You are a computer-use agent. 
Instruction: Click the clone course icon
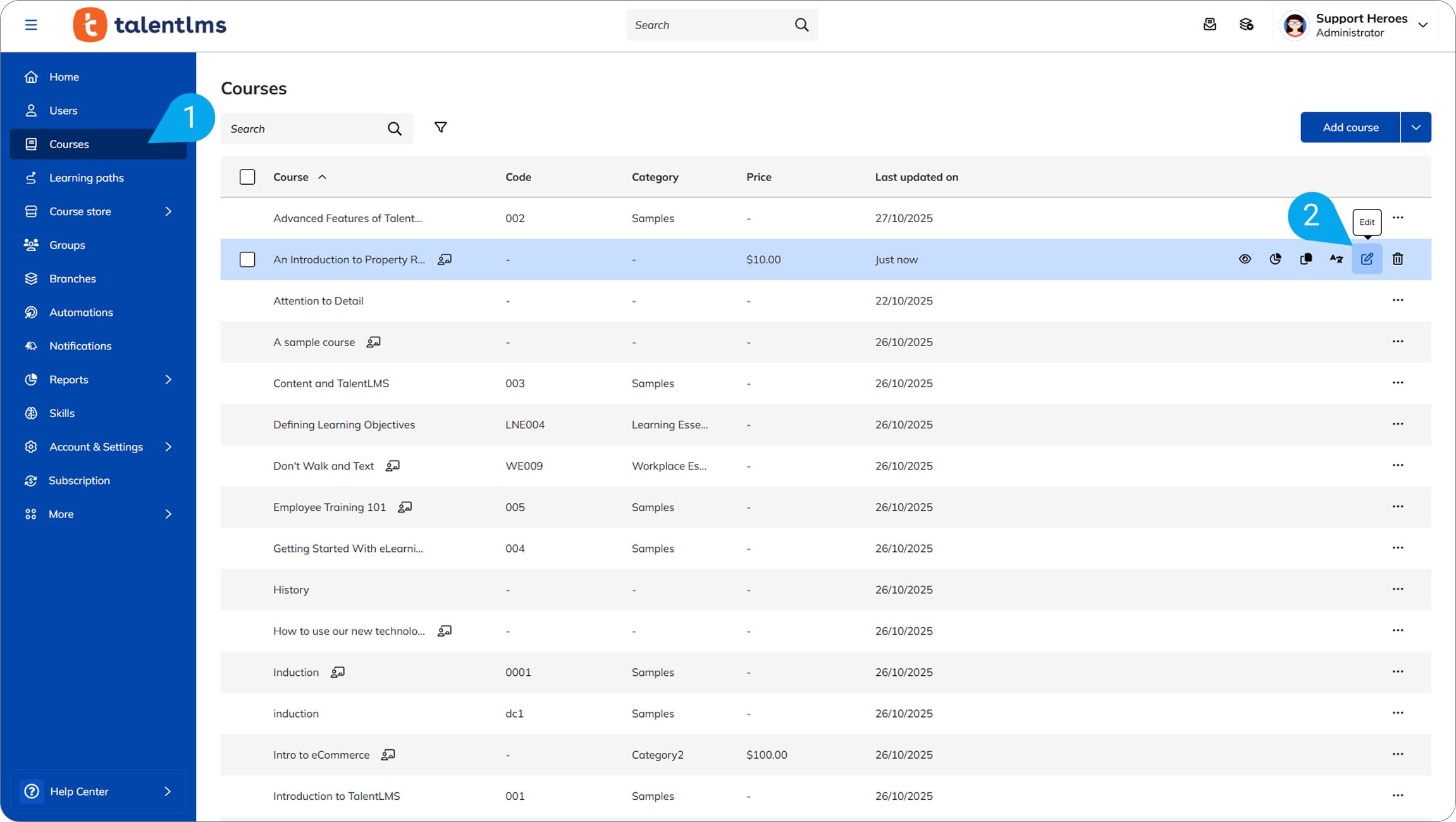click(1305, 259)
